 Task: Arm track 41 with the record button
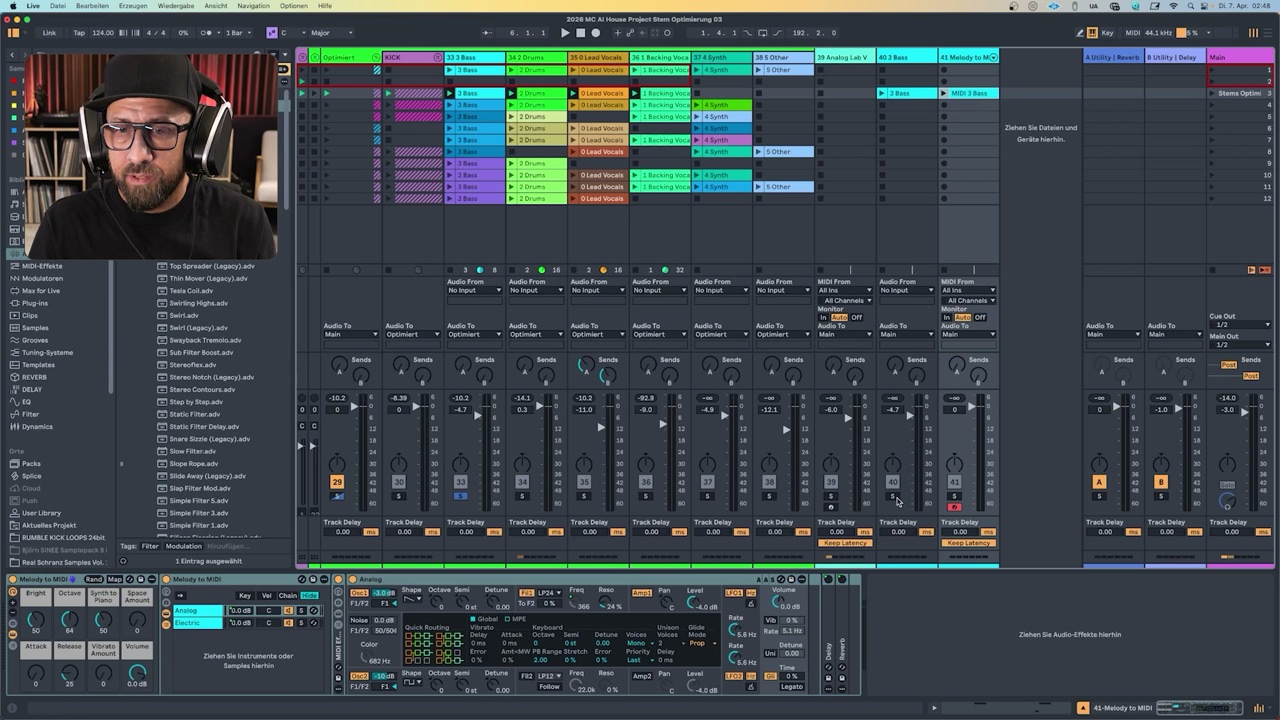[x=954, y=507]
